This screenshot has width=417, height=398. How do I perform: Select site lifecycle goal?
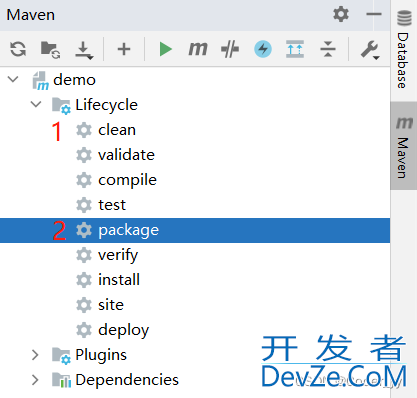tap(195, 305)
